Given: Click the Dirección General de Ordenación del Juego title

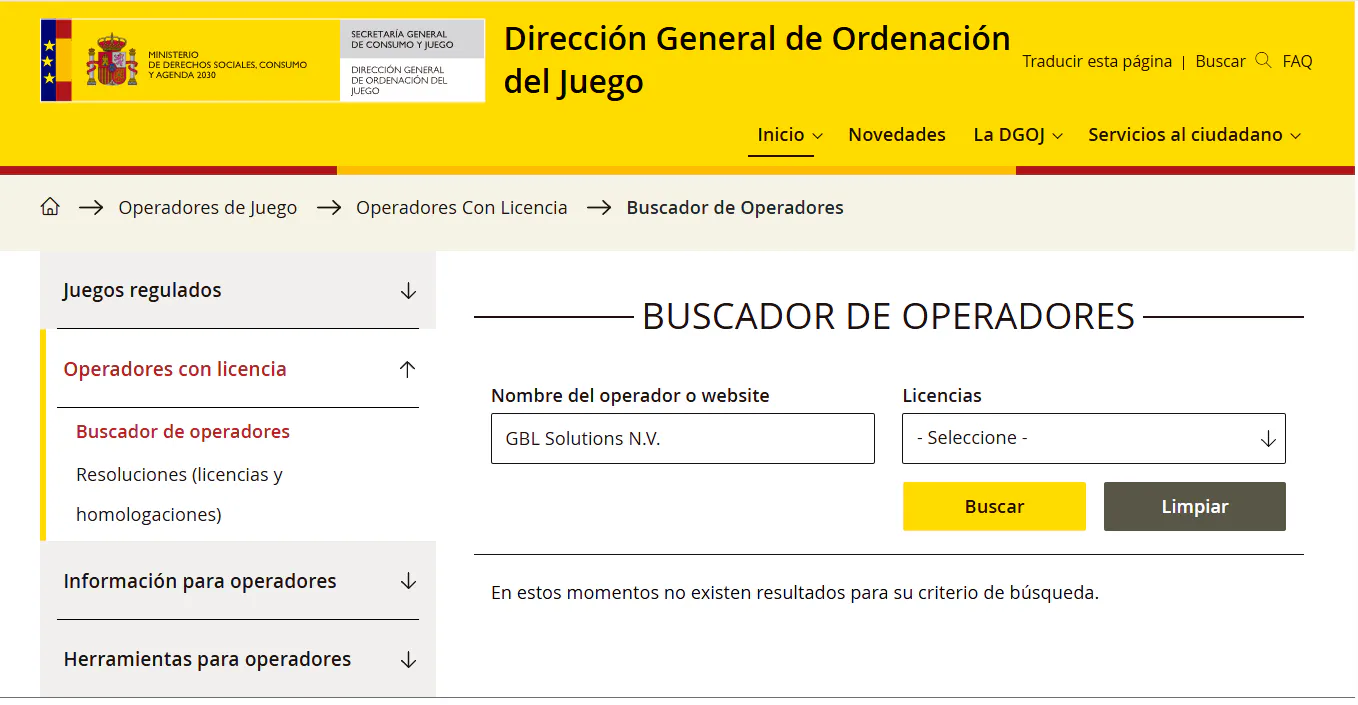Looking at the screenshot, I should pyautogui.click(x=757, y=60).
